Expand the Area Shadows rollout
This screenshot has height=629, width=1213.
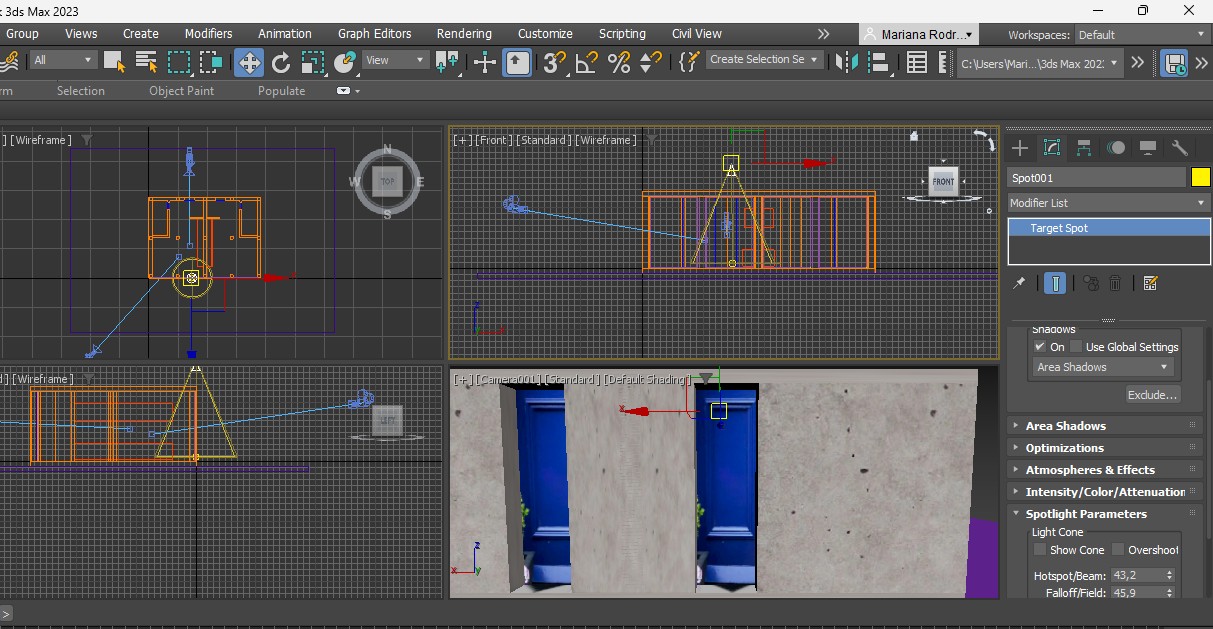1065,426
